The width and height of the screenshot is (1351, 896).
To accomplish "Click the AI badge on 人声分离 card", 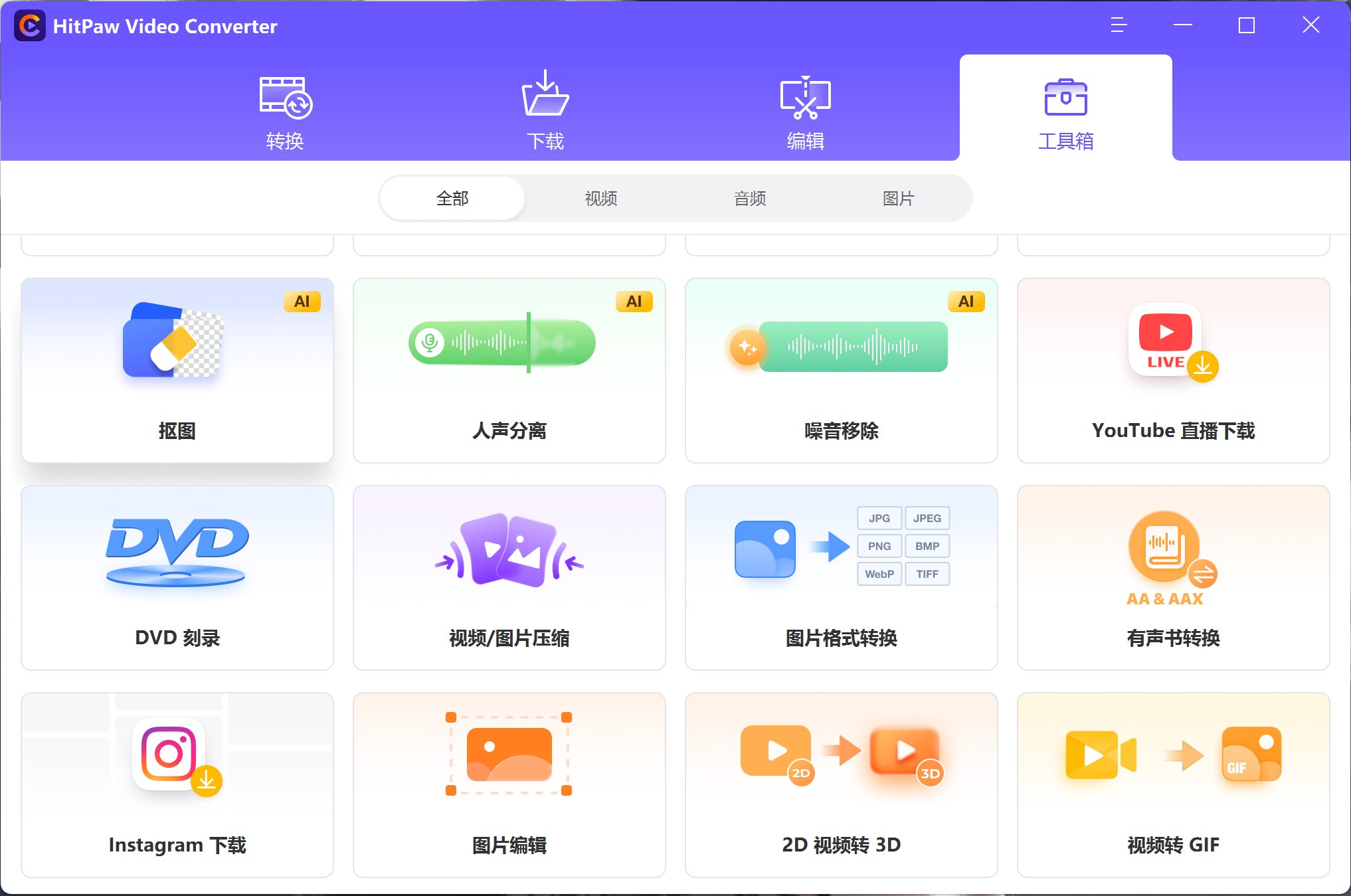I will (634, 302).
